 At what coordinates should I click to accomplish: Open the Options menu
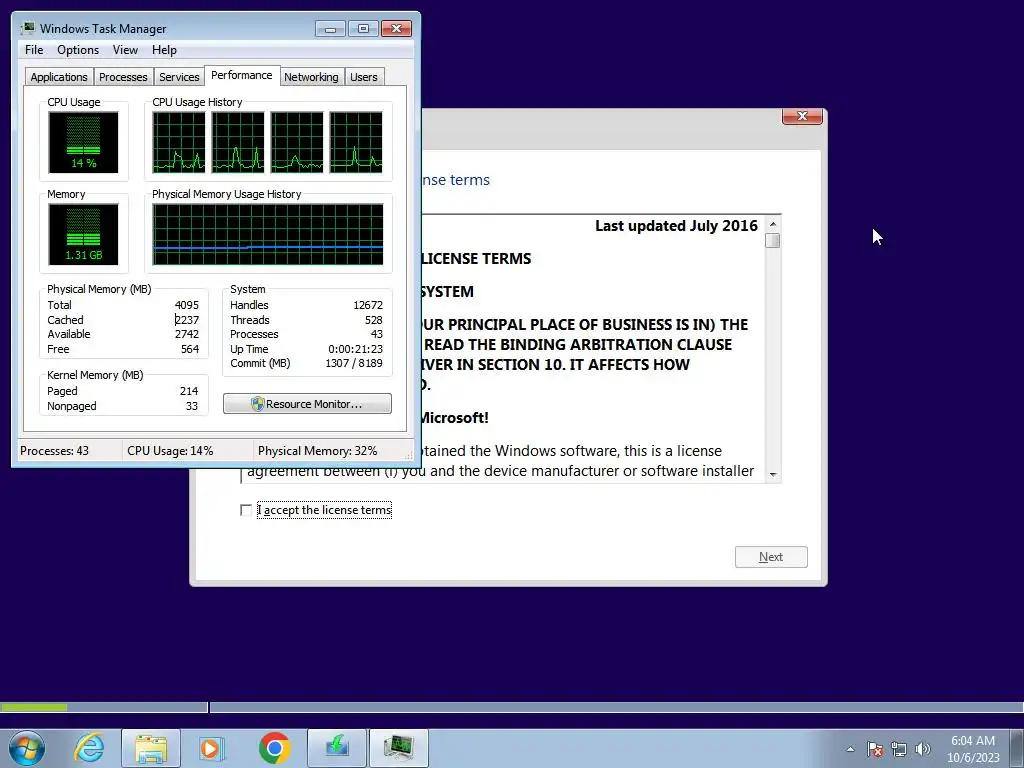point(78,50)
